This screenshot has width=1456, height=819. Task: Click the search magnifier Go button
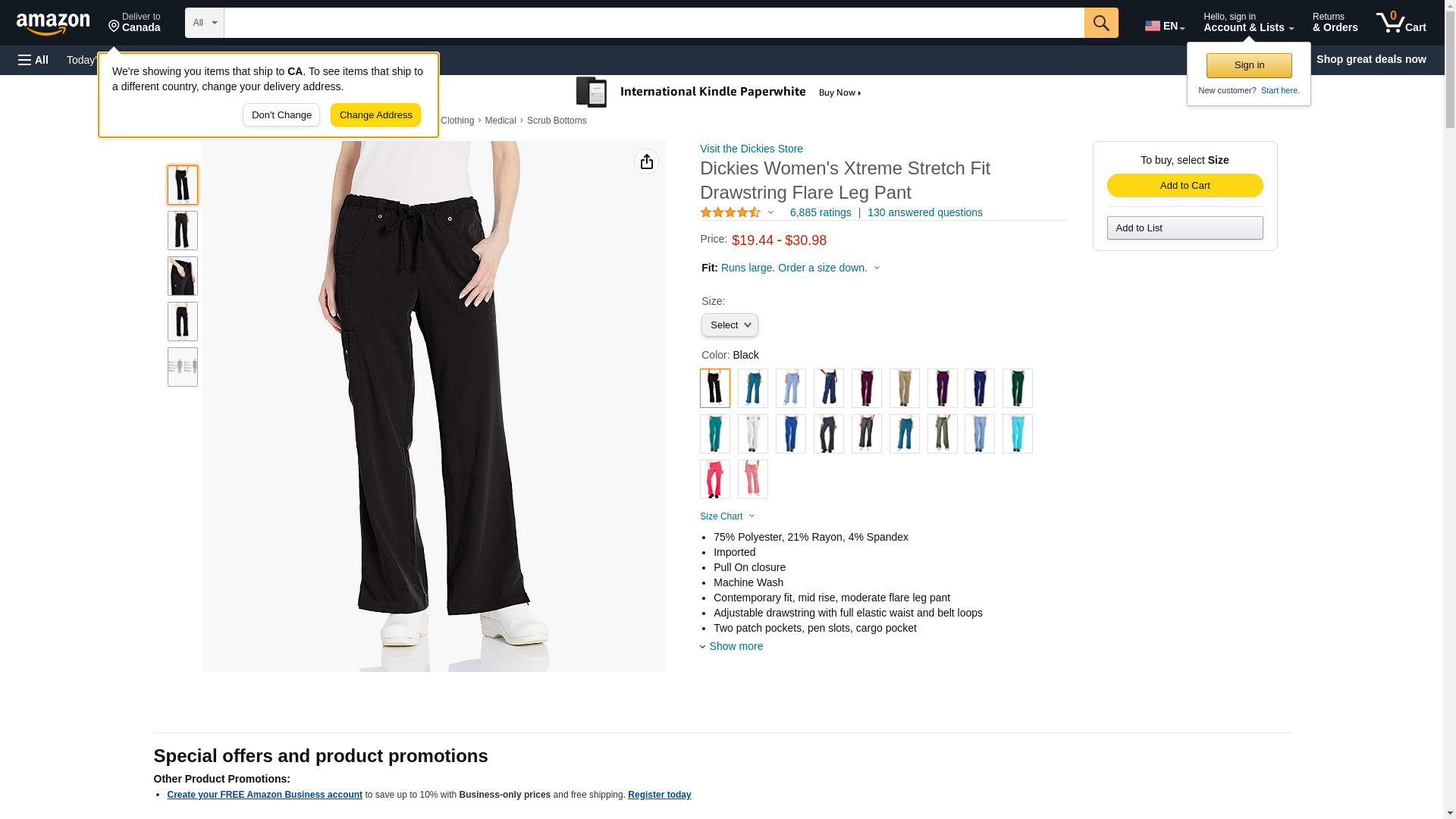point(1100,23)
